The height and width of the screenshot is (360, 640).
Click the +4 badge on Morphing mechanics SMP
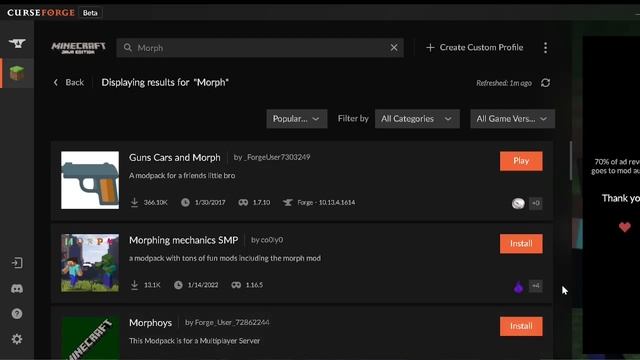click(x=536, y=286)
